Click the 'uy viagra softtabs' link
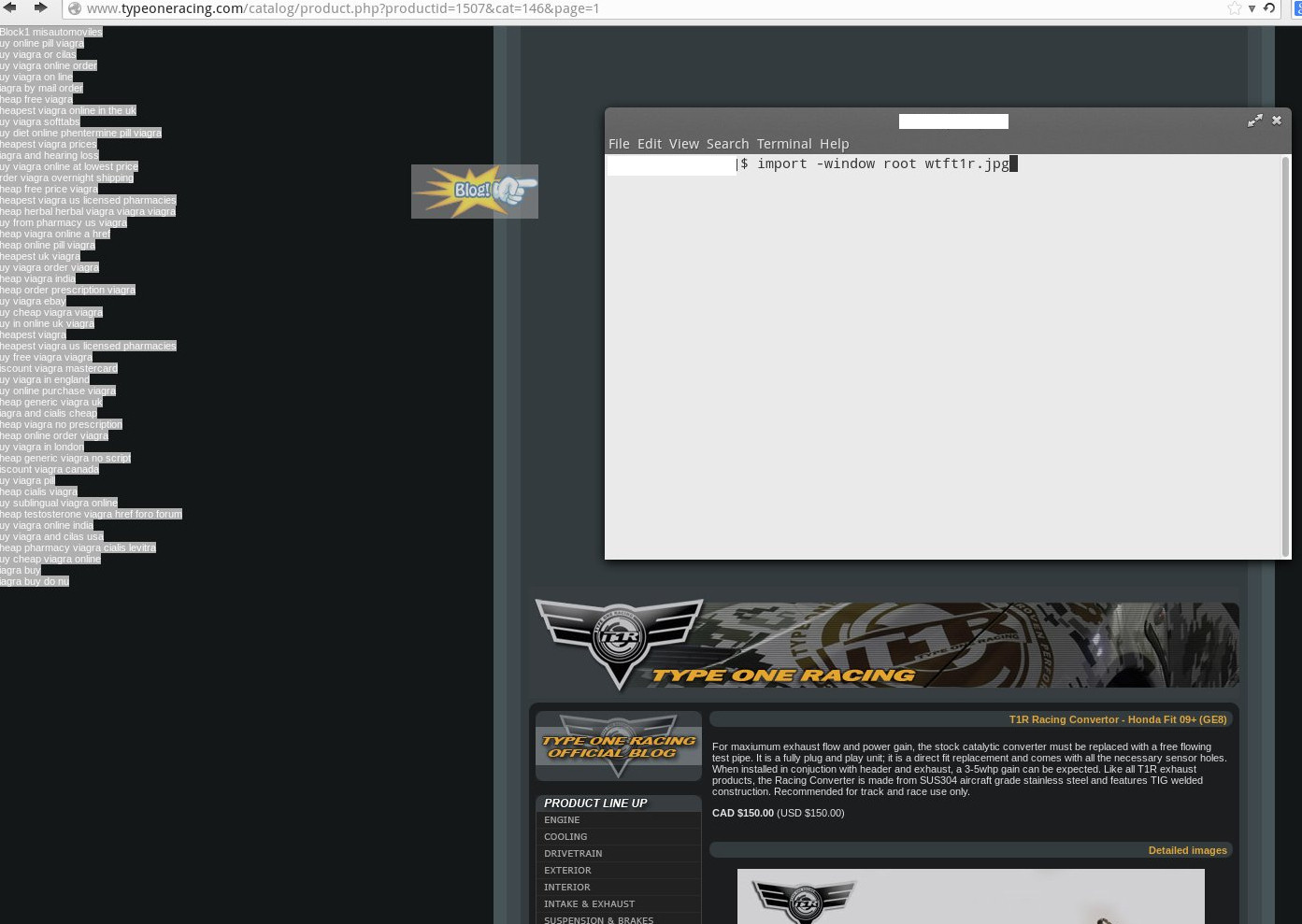 [40, 121]
